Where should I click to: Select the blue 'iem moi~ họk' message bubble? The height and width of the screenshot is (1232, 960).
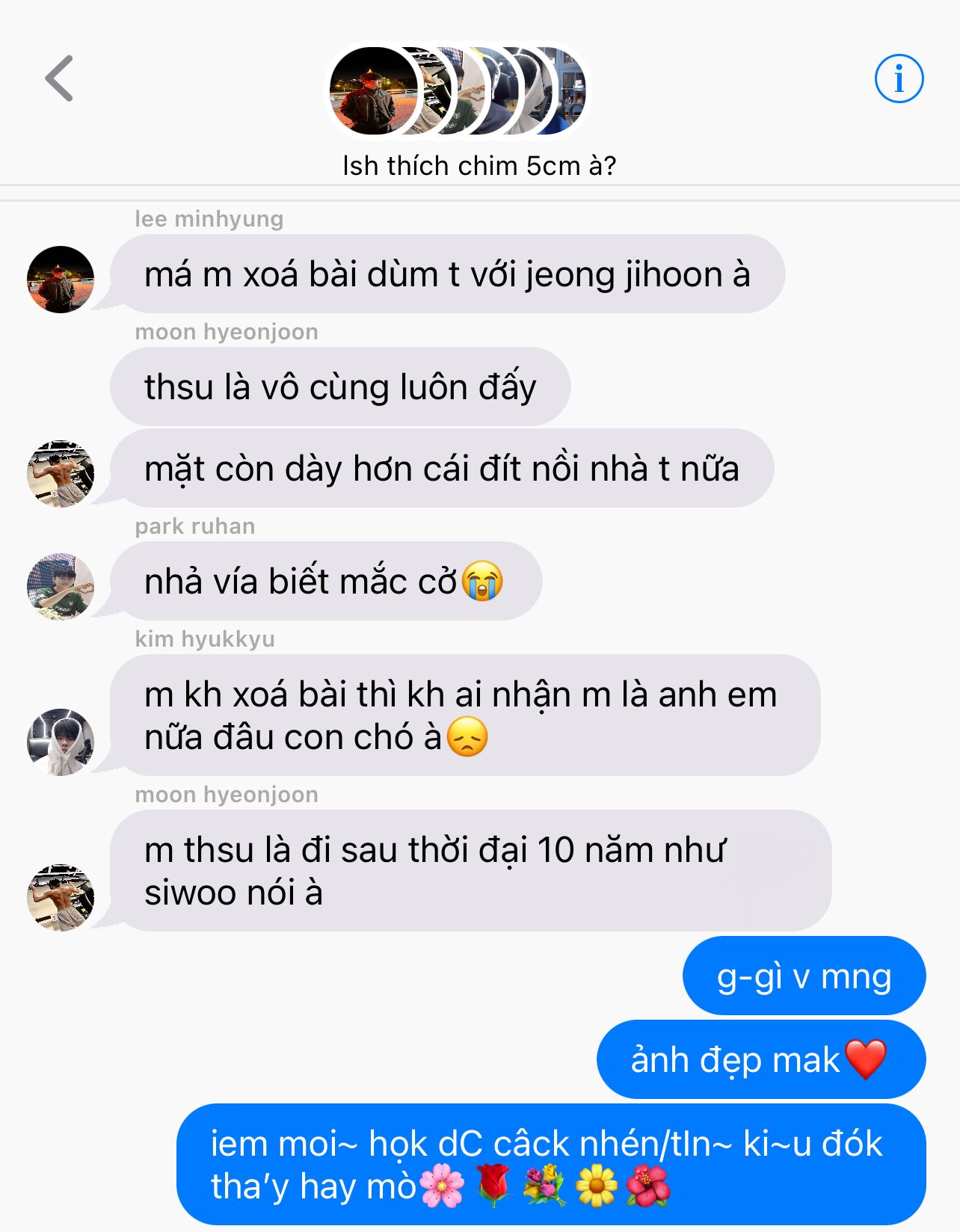tap(551, 1165)
